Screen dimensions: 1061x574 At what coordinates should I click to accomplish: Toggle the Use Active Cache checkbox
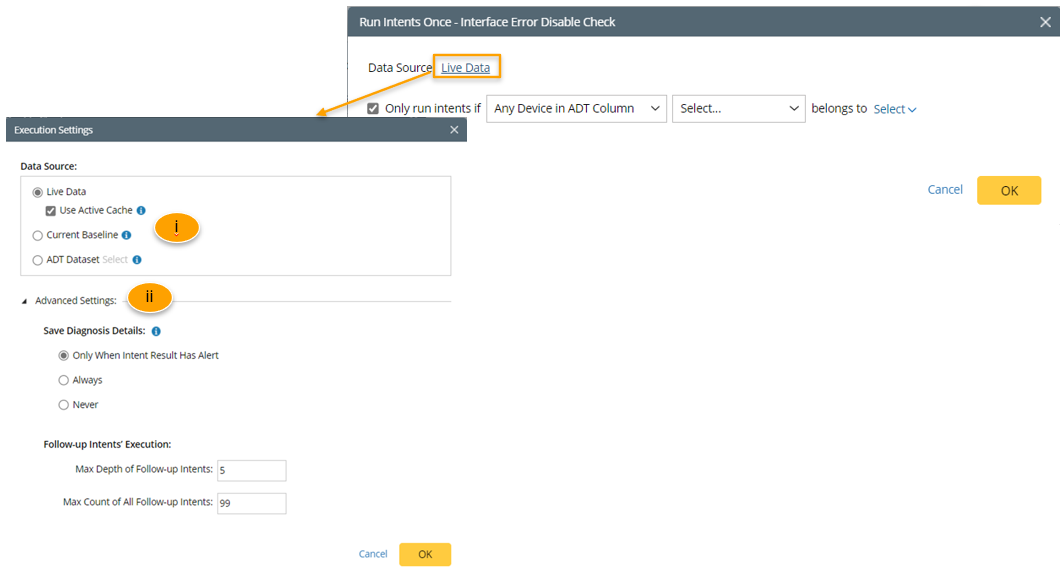(x=51, y=211)
